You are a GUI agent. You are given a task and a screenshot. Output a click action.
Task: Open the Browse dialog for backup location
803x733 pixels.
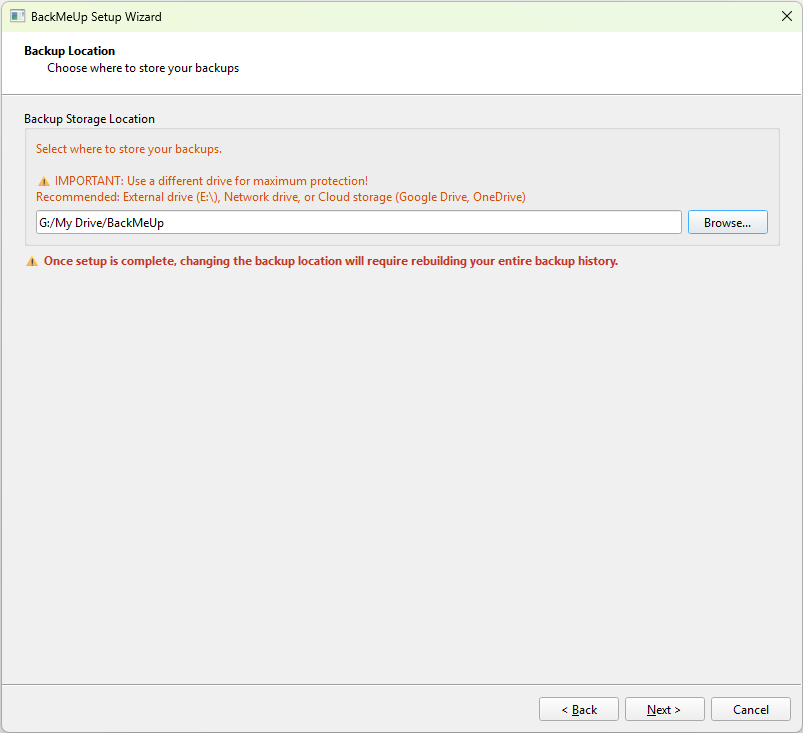pyautogui.click(x=727, y=222)
